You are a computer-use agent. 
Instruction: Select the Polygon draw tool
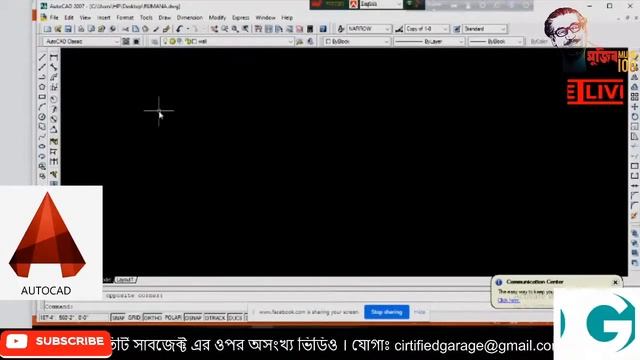coord(42,87)
